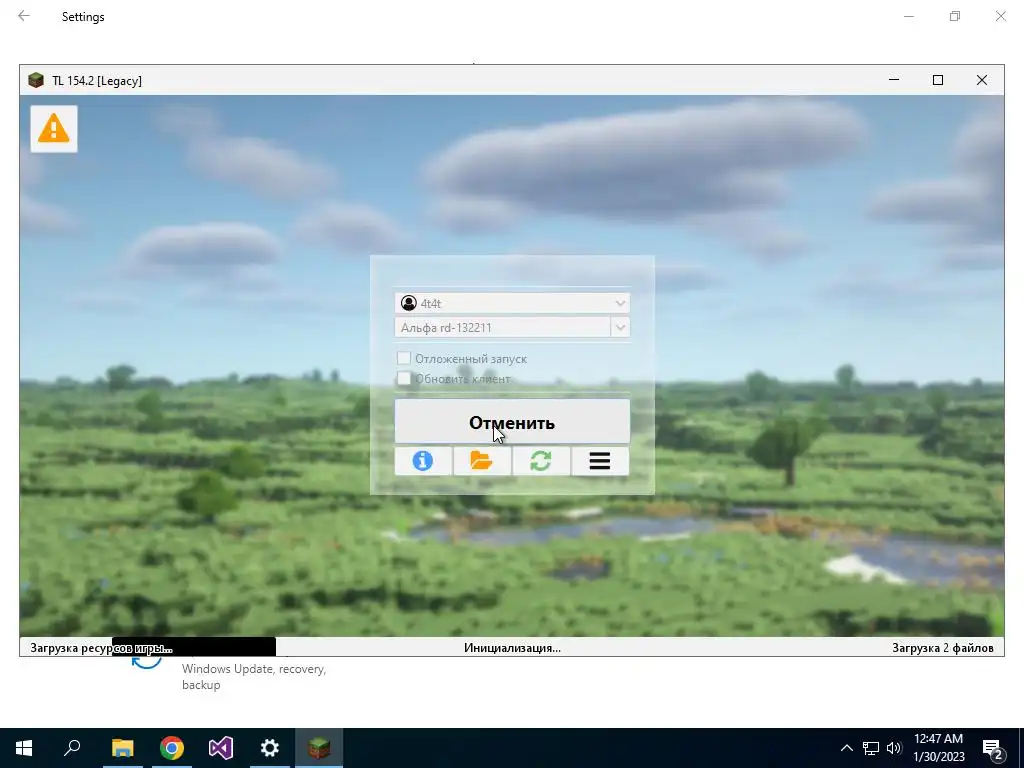Go back with the Settings window arrow
Screen dimensions: 1024x768
pyautogui.click(x=24, y=16)
